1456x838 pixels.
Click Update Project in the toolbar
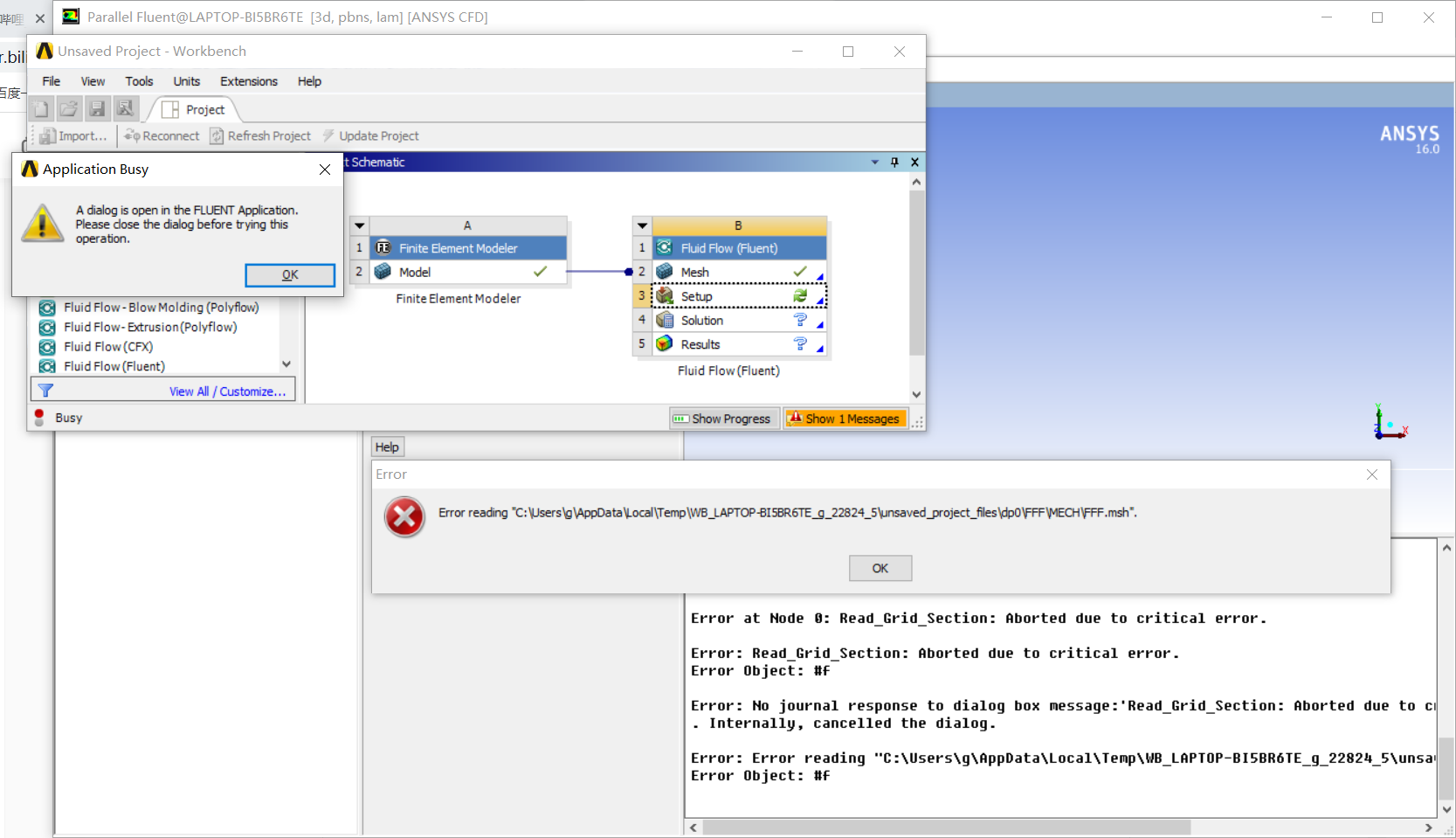click(370, 135)
